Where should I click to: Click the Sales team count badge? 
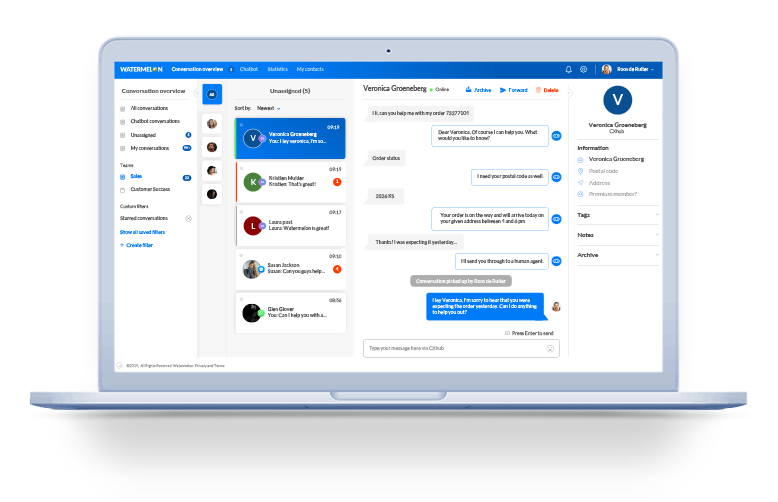pyautogui.click(x=187, y=178)
